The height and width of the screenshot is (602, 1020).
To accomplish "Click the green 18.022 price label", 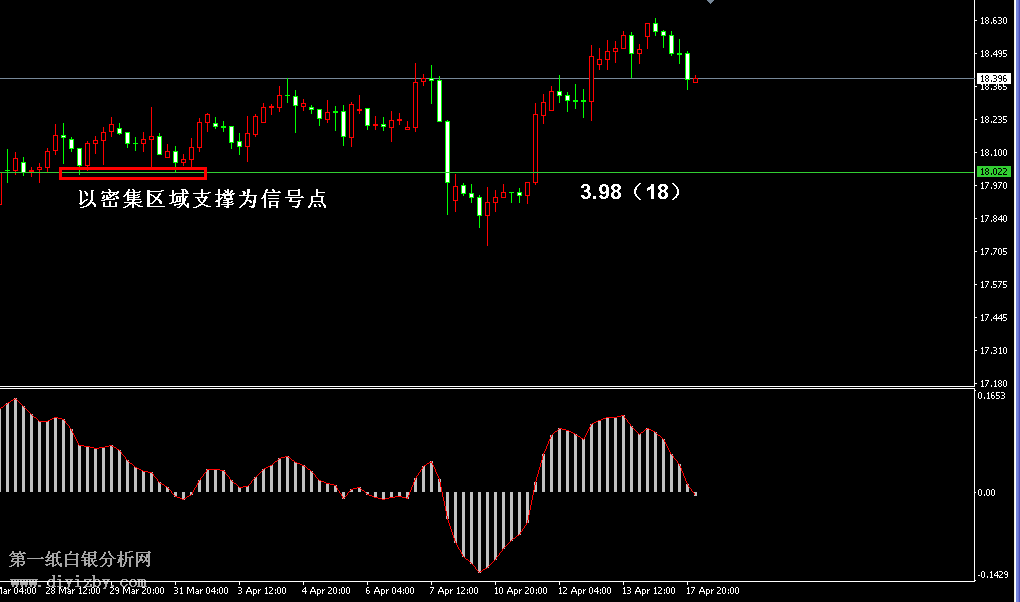I will click(x=992, y=172).
